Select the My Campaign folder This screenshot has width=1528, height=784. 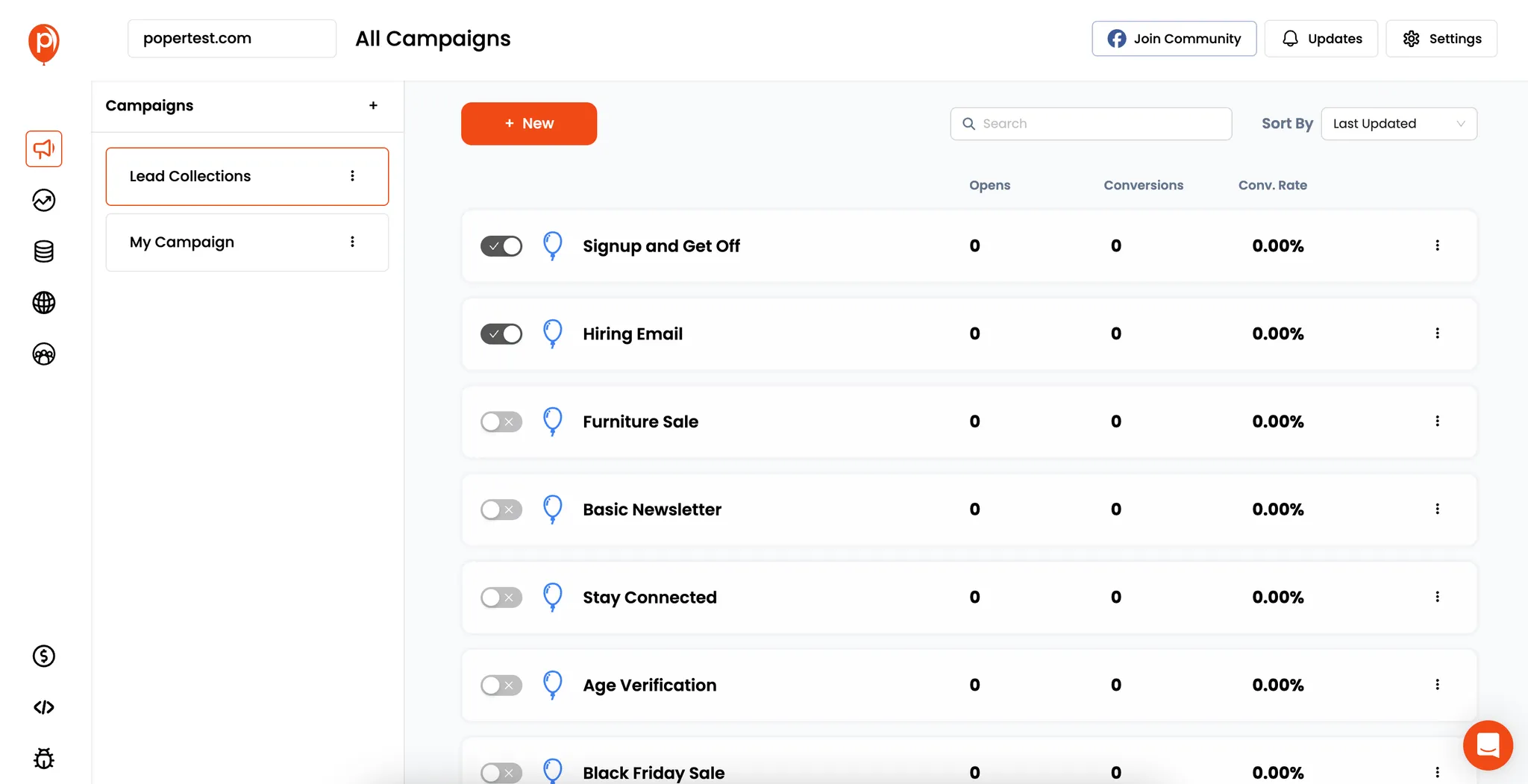[246, 242]
